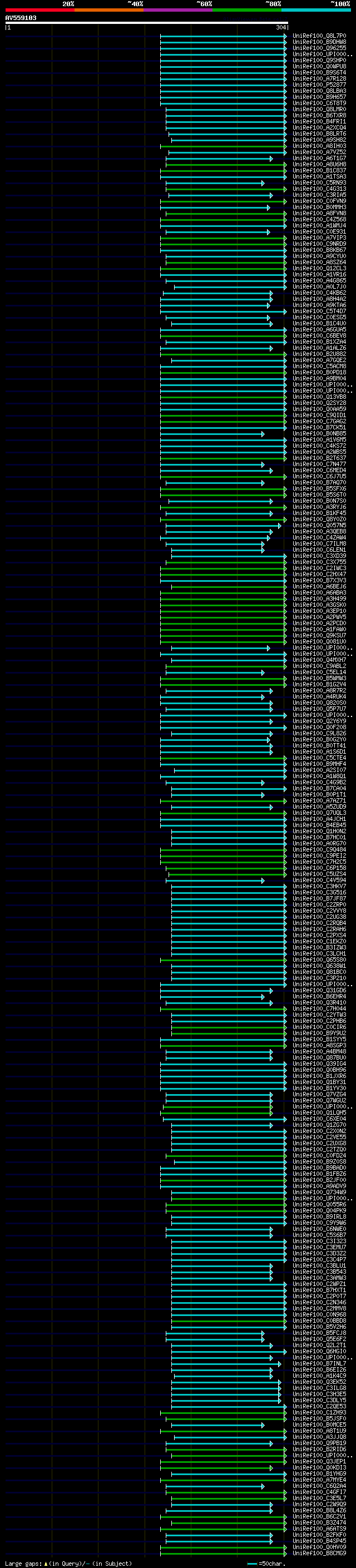
Task: Click the purple ~60% identity legend bar
Action: (179, 10)
